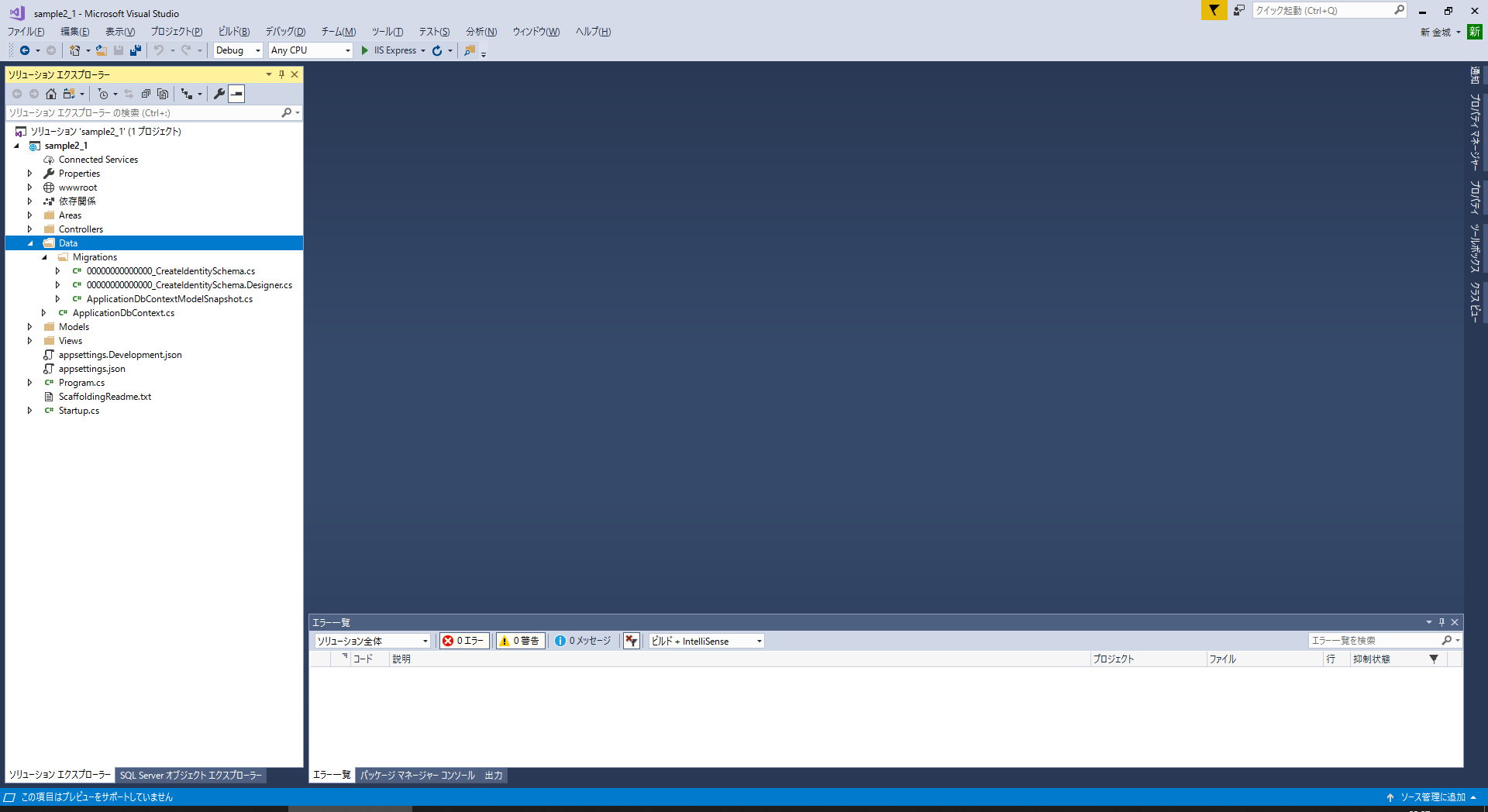Select ApplicationDbContext.cs file
Screen dimensions: 1488x812
[x=124, y=313]
